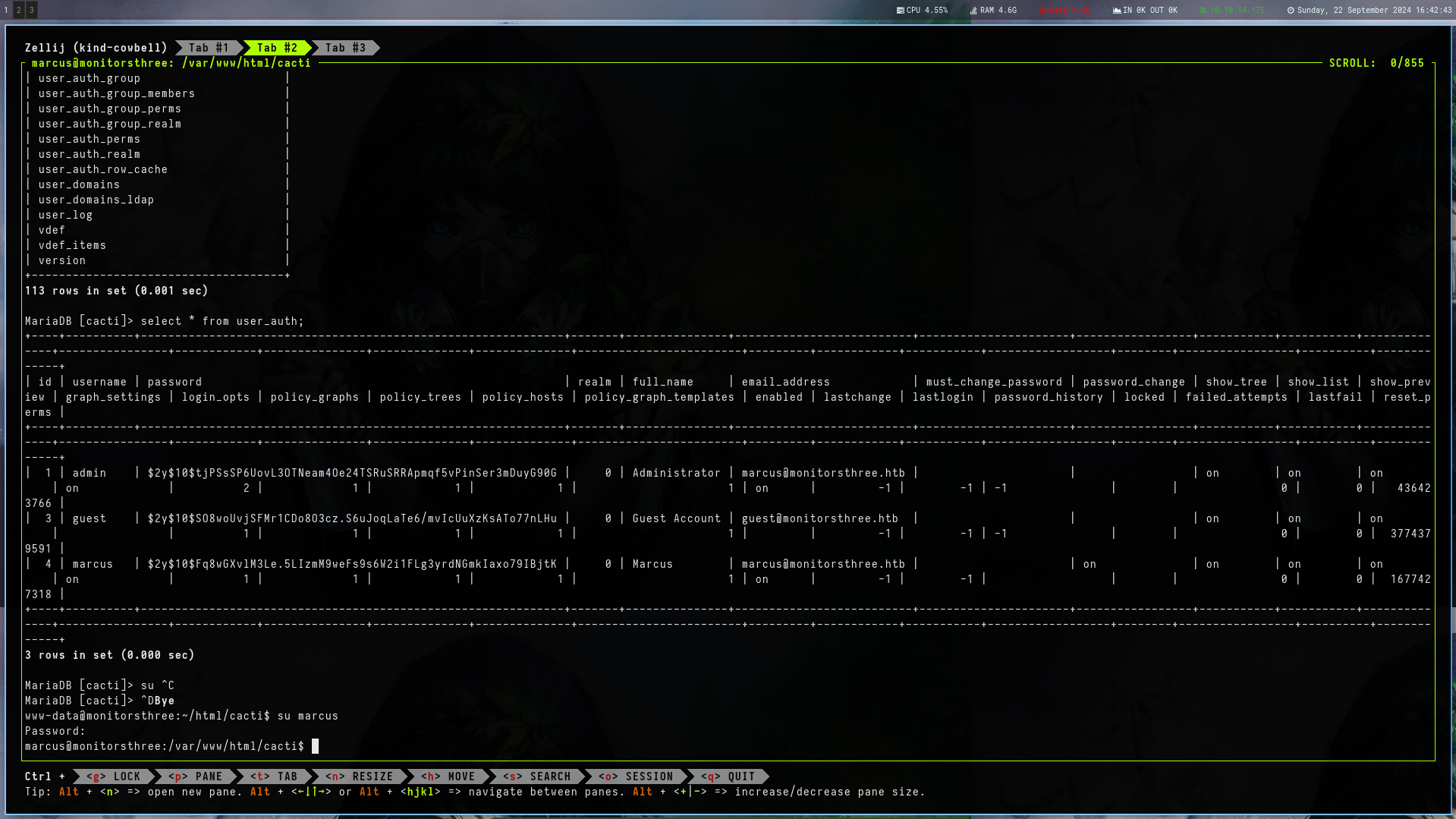Open Zellij Tab #3

(345, 48)
